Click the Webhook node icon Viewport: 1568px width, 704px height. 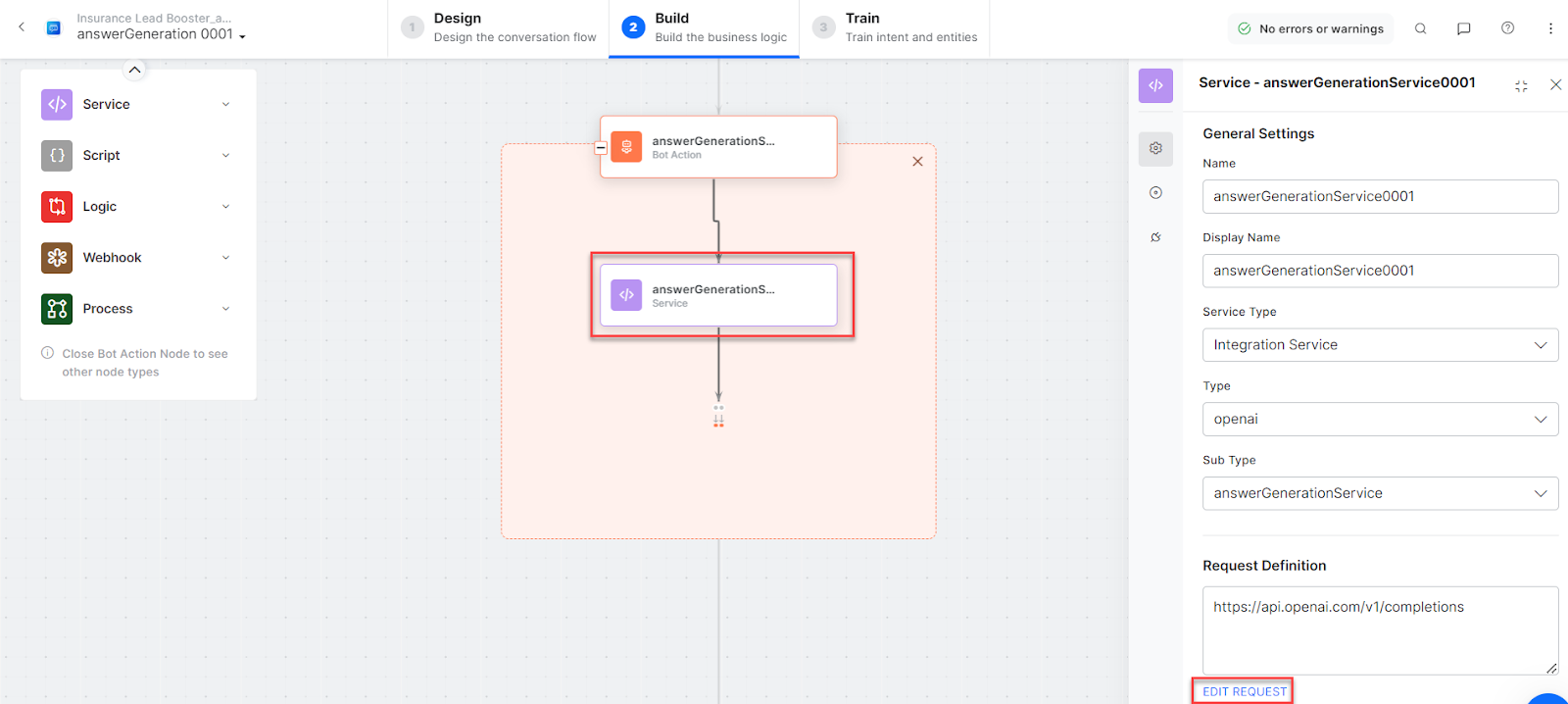[x=57, y=257]
